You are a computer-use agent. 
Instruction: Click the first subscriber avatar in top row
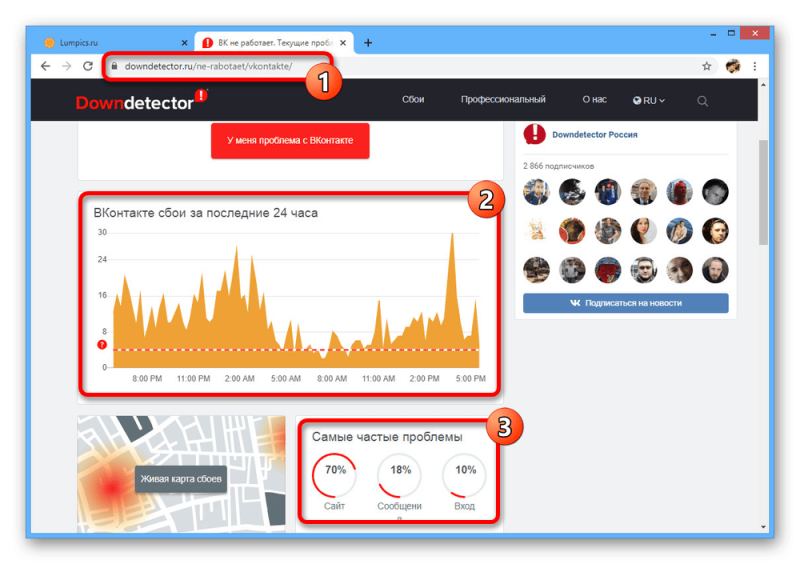pos(536,192)
